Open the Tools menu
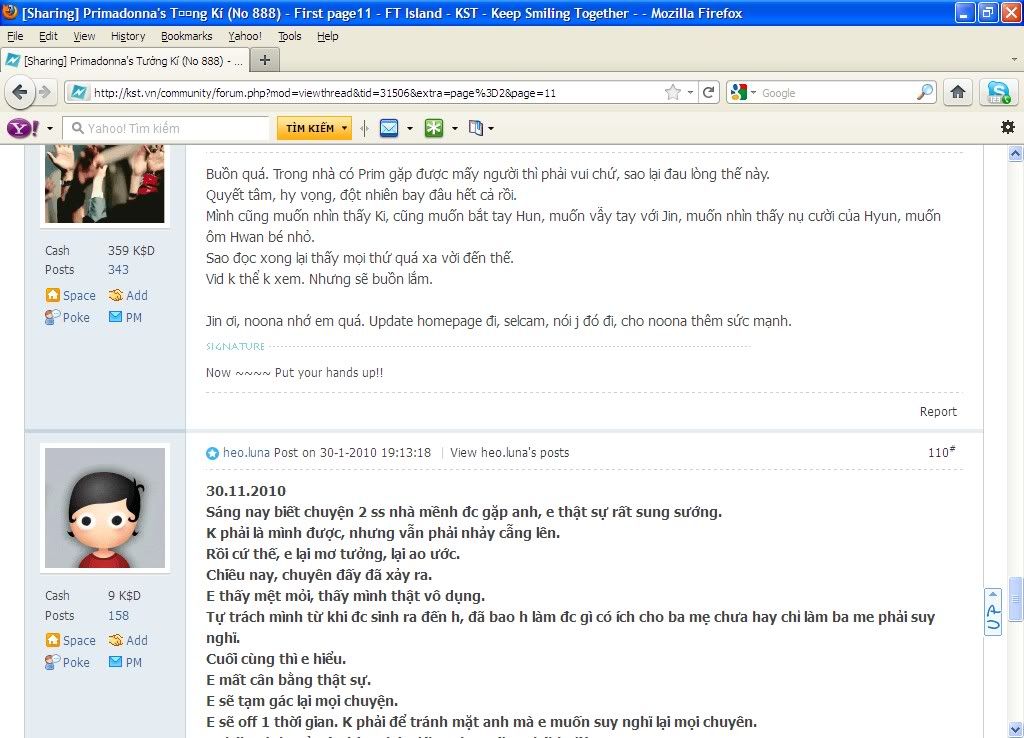1024x738 pixels. [x=290, y=36]
